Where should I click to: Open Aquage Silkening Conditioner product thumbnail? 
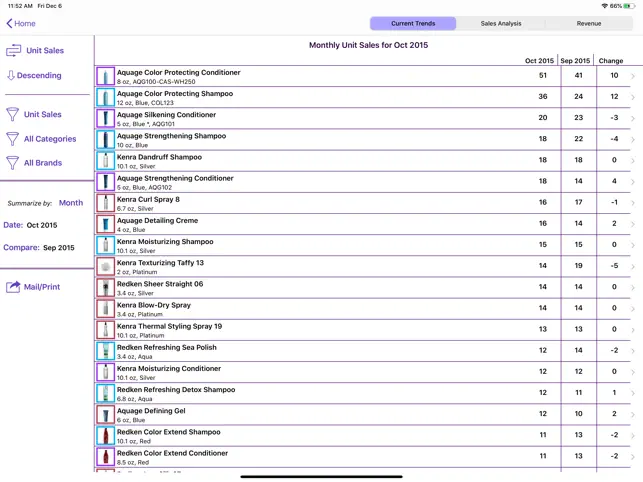point(105,119)
